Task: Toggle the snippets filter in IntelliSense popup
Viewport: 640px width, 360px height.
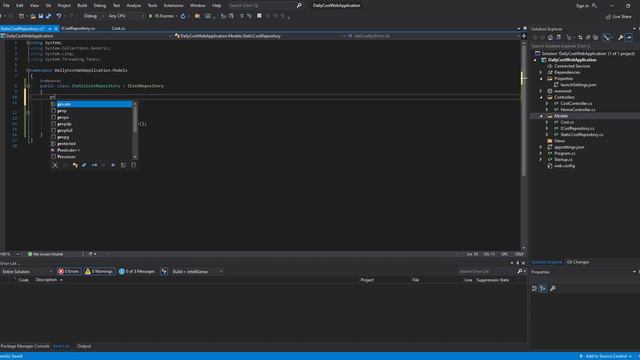Action: 133,165
